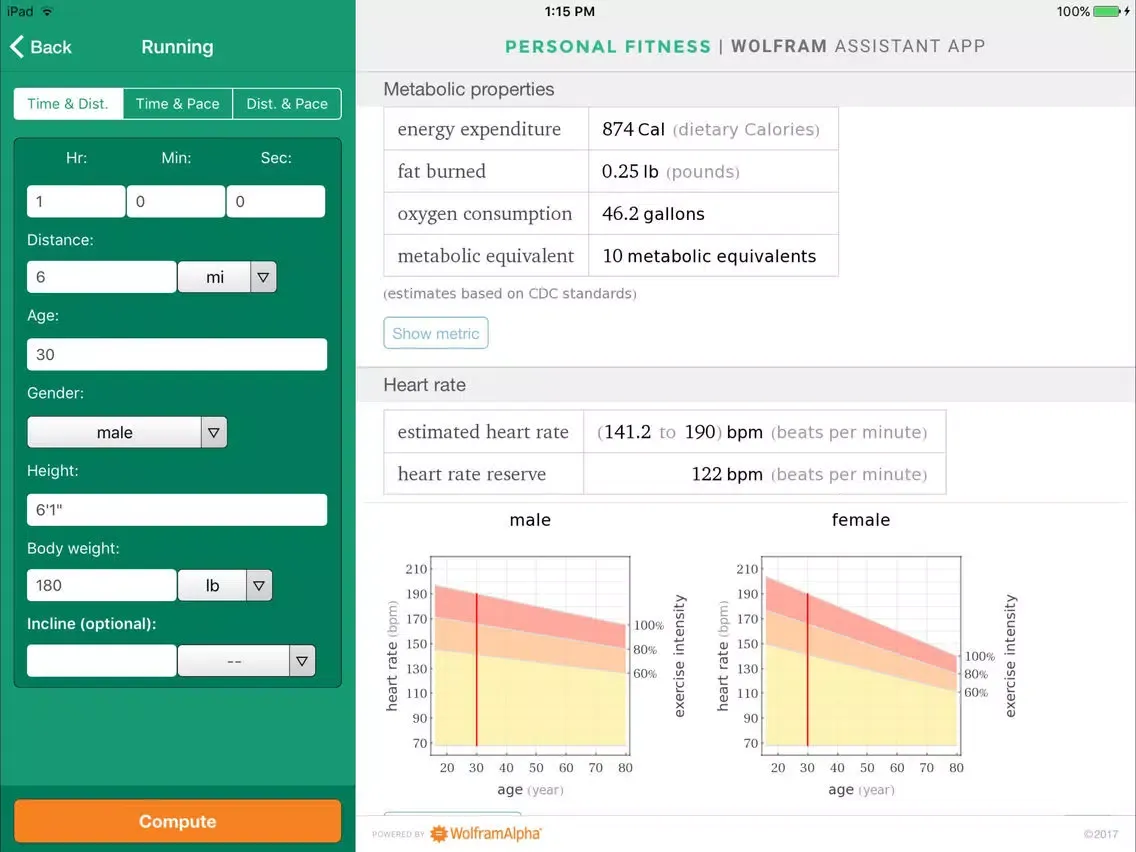Focus the Hr input field
This screenshot has height=852, width=1136.
coord(76,201)
